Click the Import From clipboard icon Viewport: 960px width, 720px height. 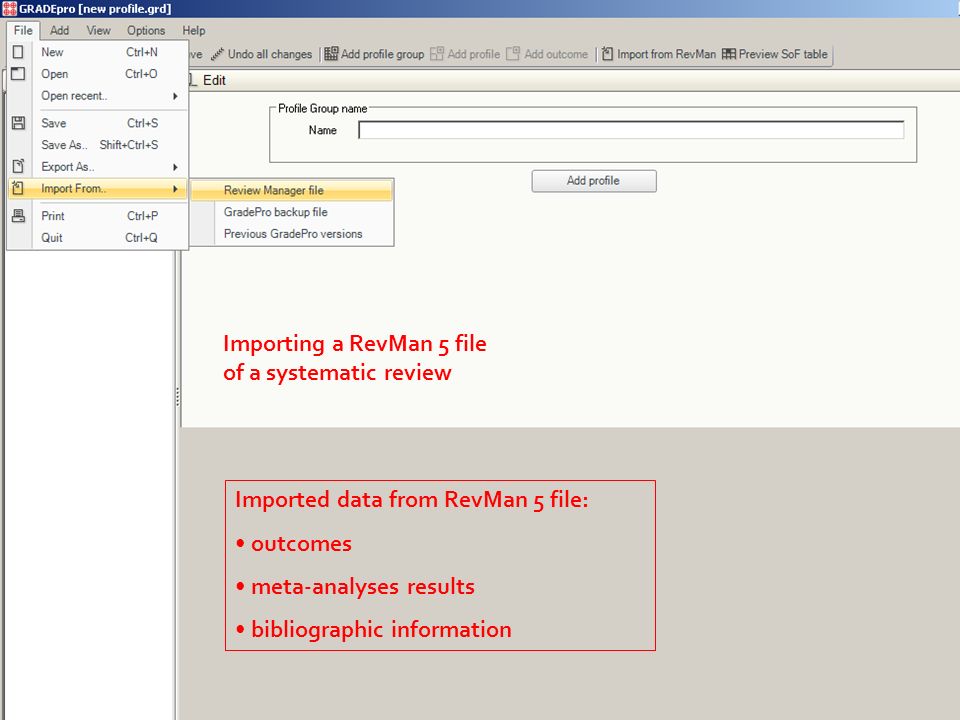18,189
